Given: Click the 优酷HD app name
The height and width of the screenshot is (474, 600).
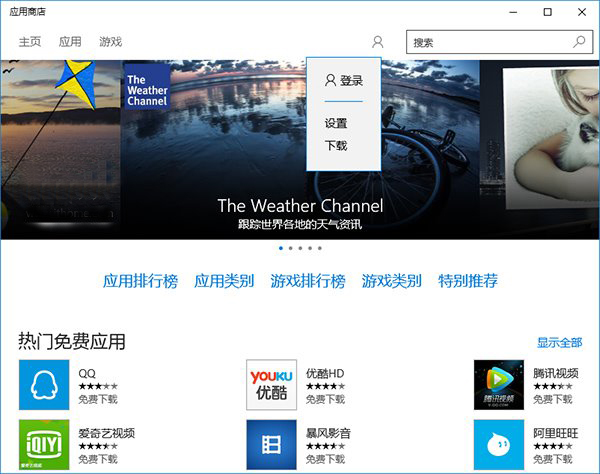Looking at the screenshot, I should coord(325,373).
